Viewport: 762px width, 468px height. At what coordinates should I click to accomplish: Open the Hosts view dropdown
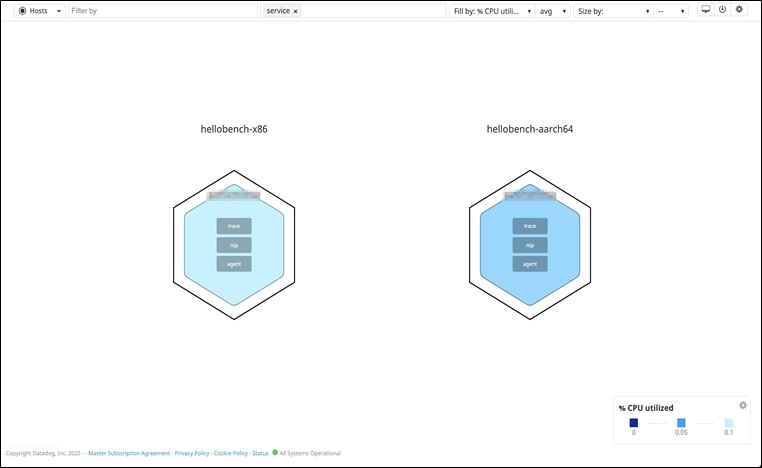39,11
